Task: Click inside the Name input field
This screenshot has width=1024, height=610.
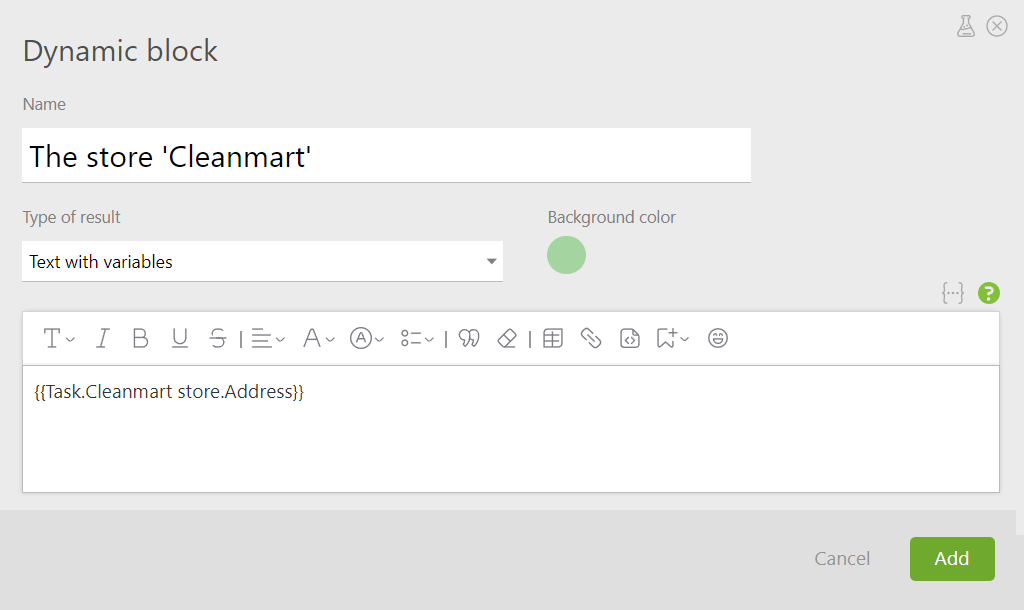Action: point(387,155)
